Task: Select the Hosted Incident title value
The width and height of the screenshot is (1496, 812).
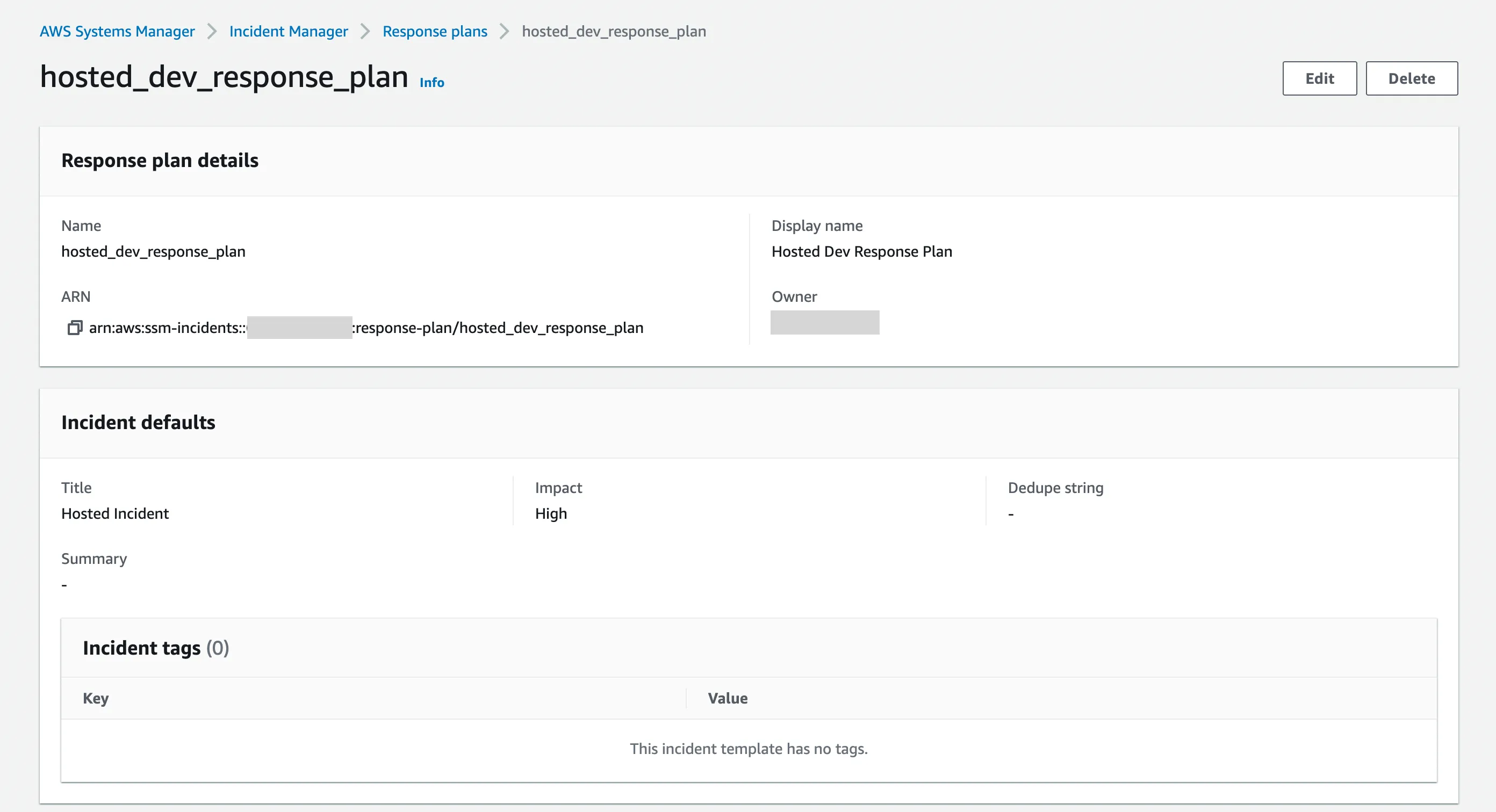Action: click(x=115, y=513)
